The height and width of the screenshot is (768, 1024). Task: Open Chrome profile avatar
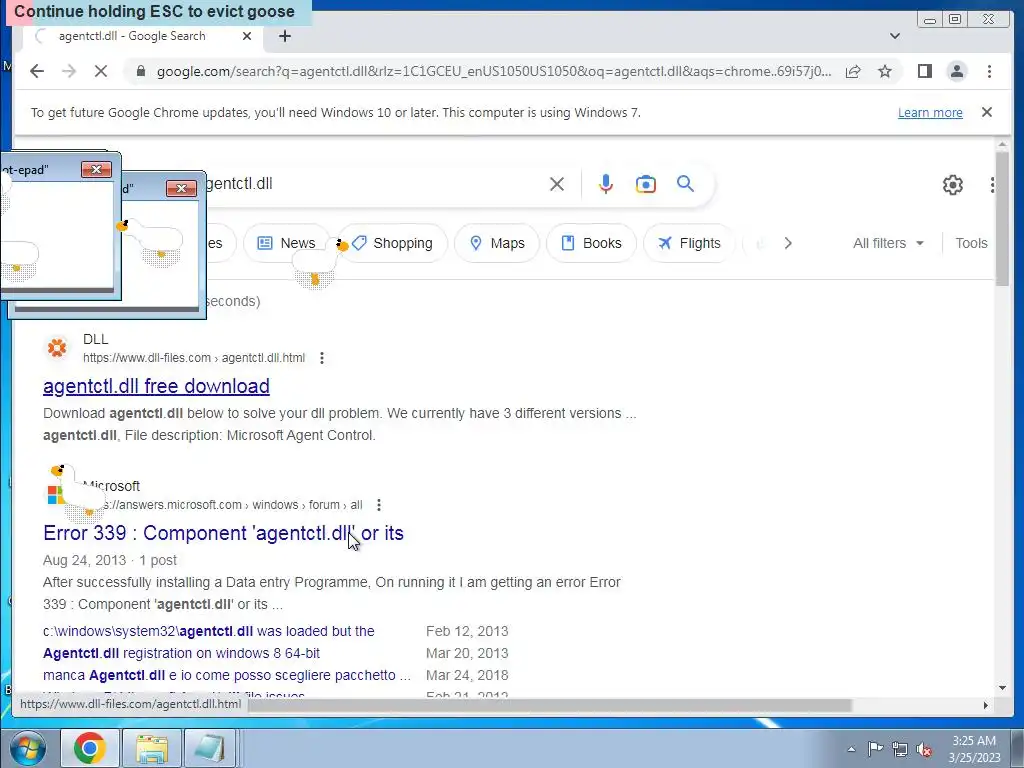957,71
